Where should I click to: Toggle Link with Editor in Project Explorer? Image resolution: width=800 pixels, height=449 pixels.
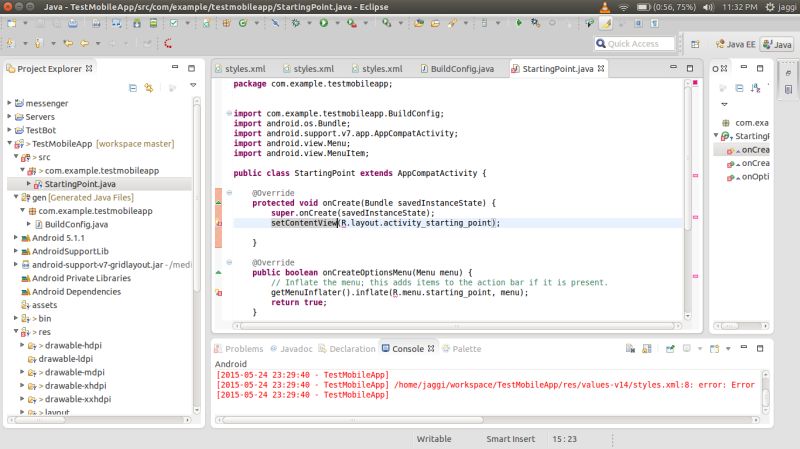(148, 88)
